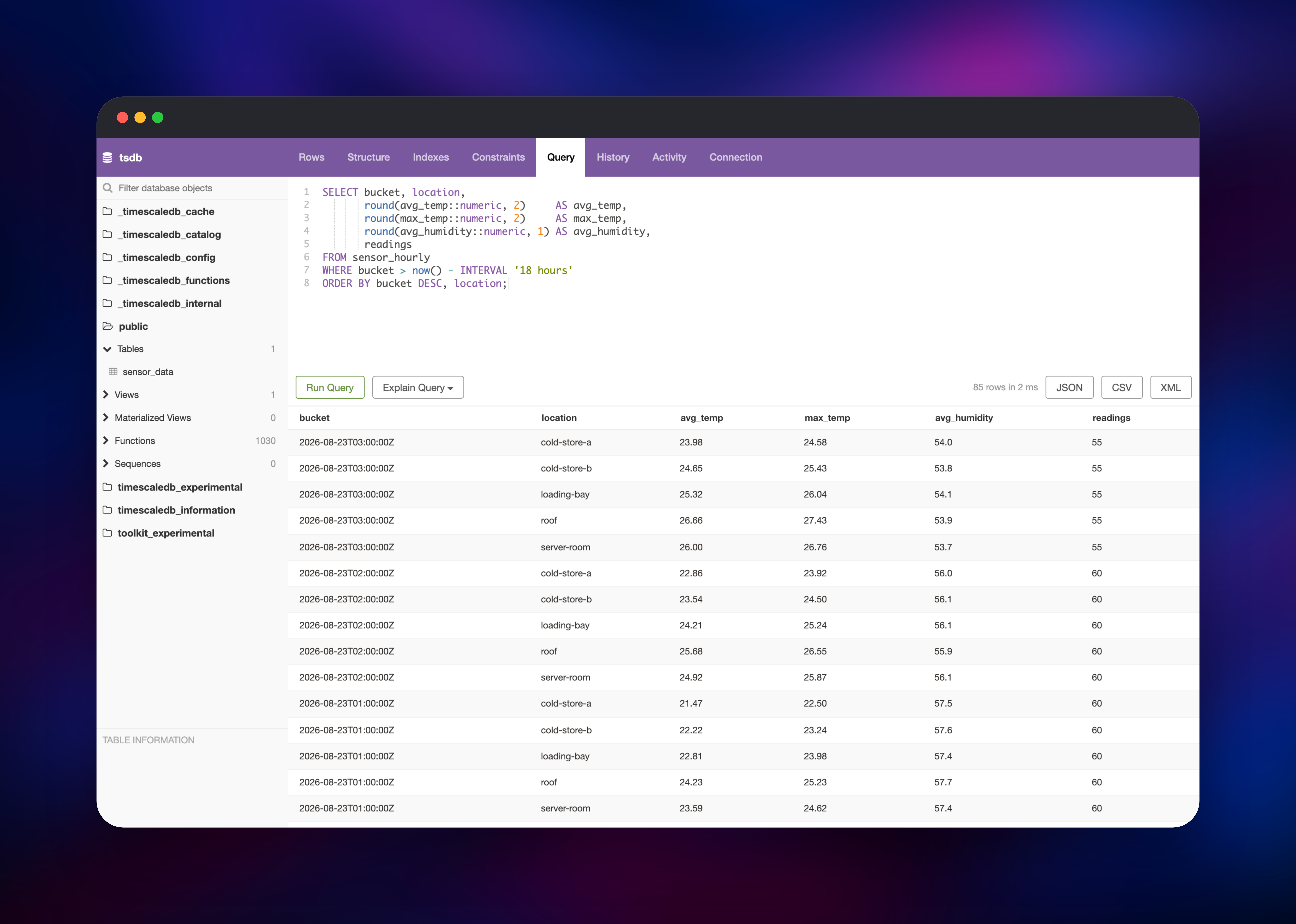This screenshot has width=1296, height=924.
Task: Click the macOS red close window button
Action: pyautogui.click(x=122, y=117)
